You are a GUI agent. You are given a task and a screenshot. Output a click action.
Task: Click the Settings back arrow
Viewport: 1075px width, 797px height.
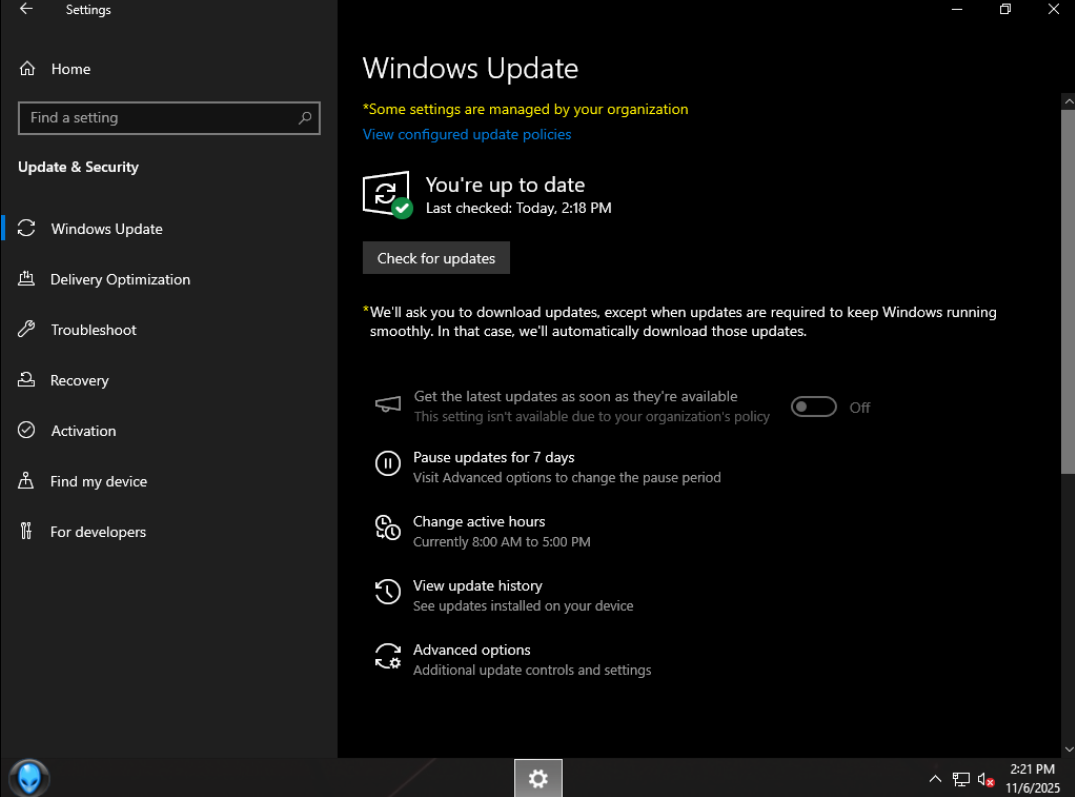(x=26, y=10)
